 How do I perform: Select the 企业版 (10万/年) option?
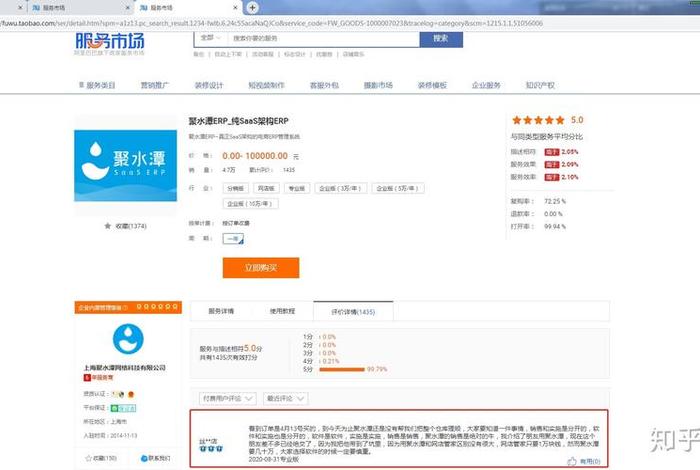coord(250,204)
